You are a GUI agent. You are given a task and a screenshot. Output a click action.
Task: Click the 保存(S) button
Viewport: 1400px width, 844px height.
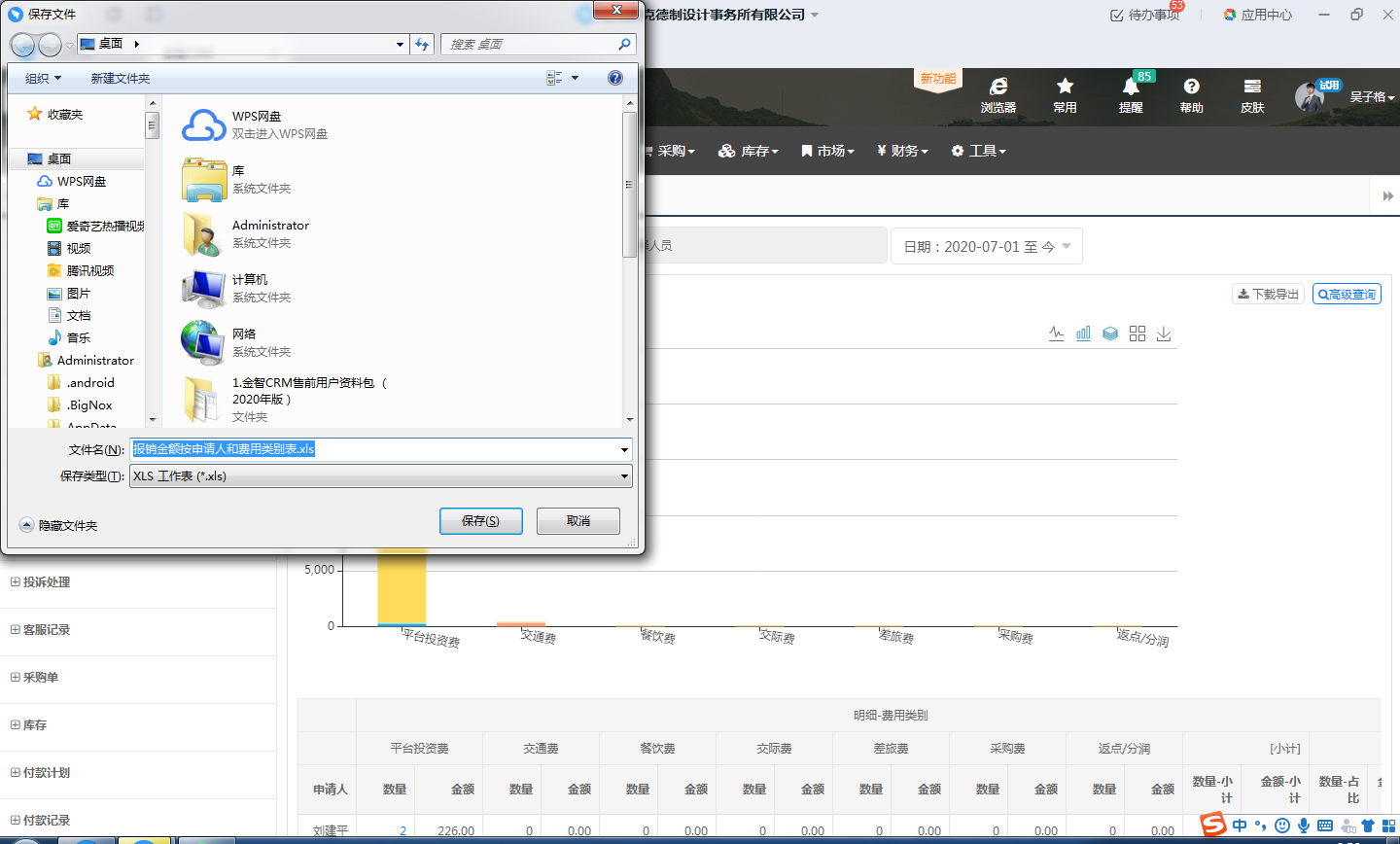coord(481,521)
